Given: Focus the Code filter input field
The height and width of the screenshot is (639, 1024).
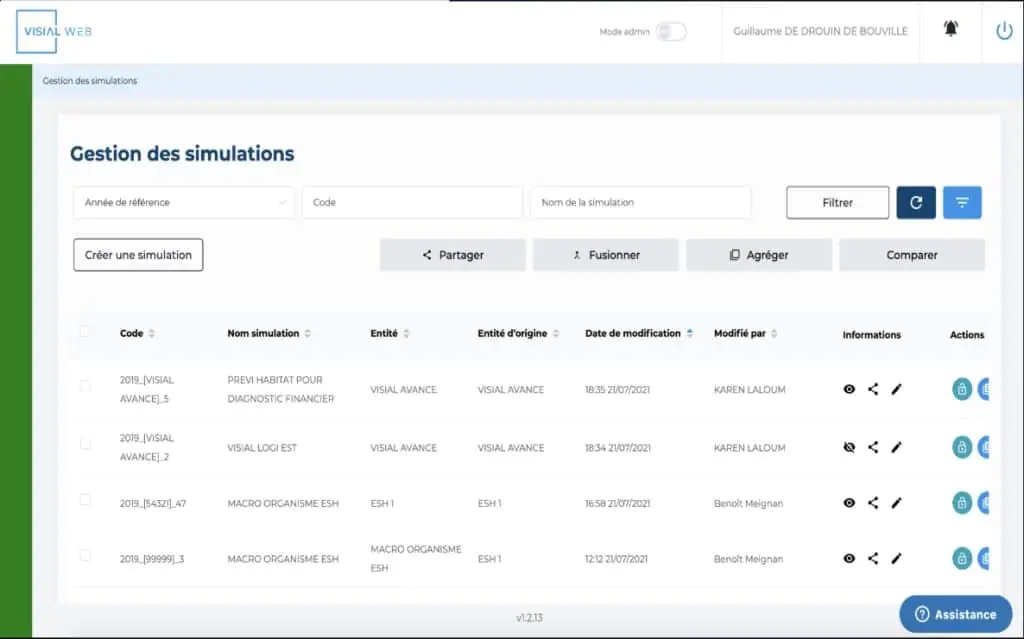Looking at the screenshot, I should point(412,203).
